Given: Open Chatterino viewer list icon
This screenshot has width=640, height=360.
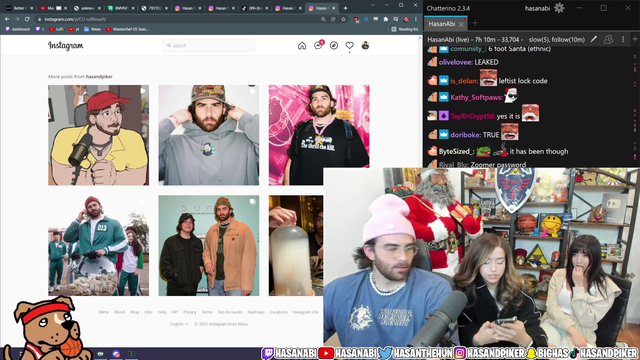Looking at the screenshot, I should pos(608,39).
